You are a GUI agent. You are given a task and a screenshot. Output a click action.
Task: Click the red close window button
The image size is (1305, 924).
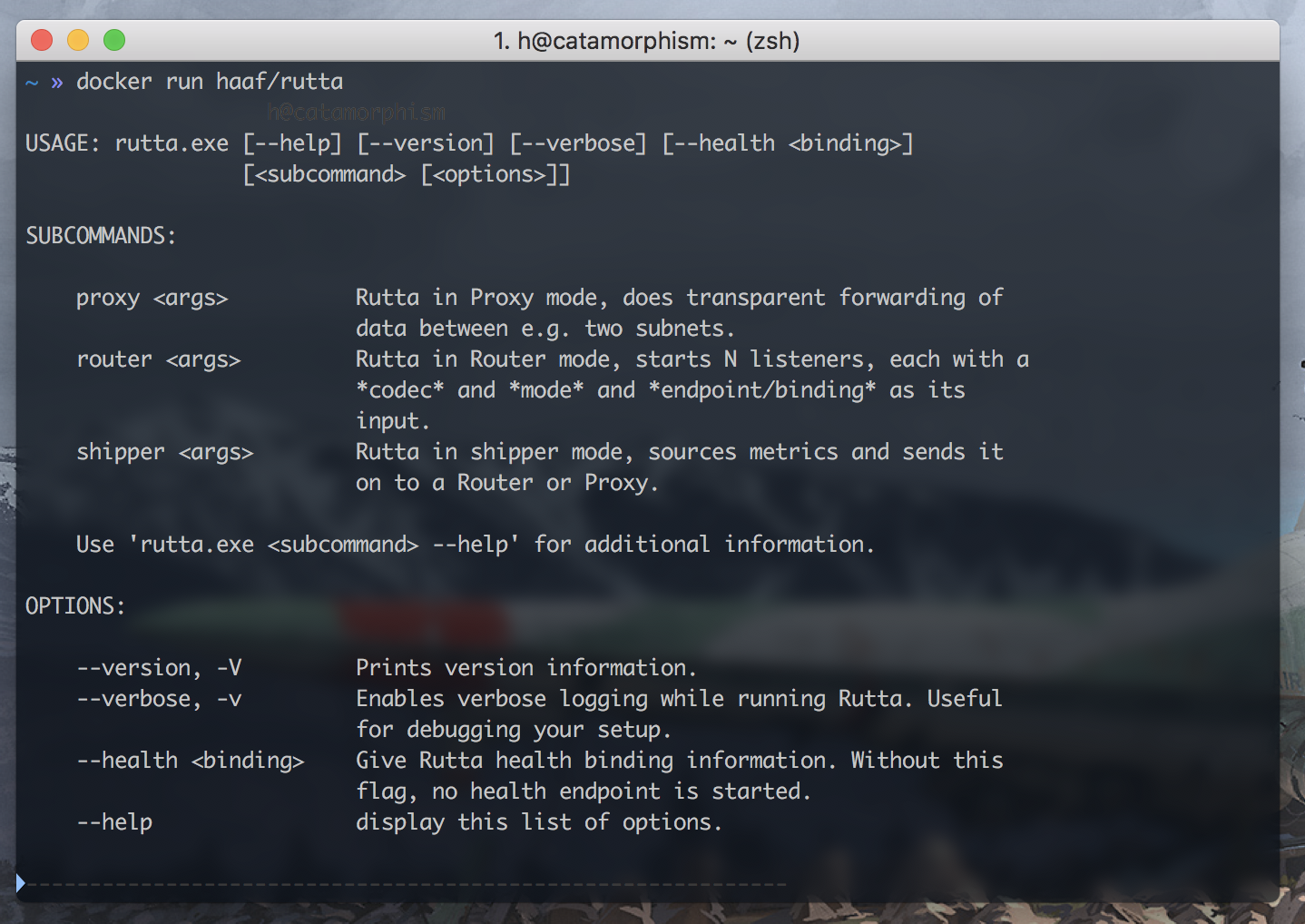point(42,40)
